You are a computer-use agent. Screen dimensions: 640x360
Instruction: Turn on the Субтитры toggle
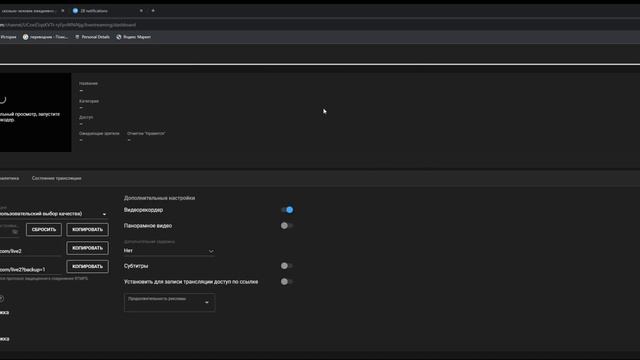[x=287, y=266]
